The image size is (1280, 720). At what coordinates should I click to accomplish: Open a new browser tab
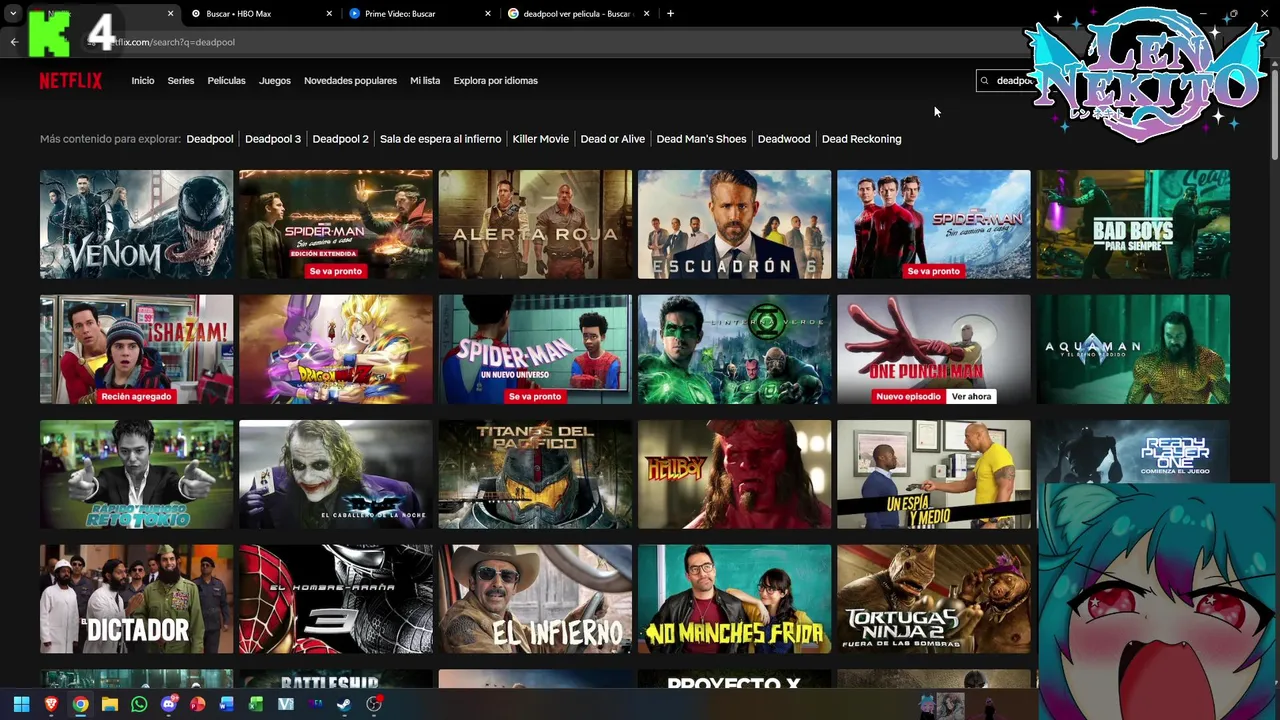[670, 14]
